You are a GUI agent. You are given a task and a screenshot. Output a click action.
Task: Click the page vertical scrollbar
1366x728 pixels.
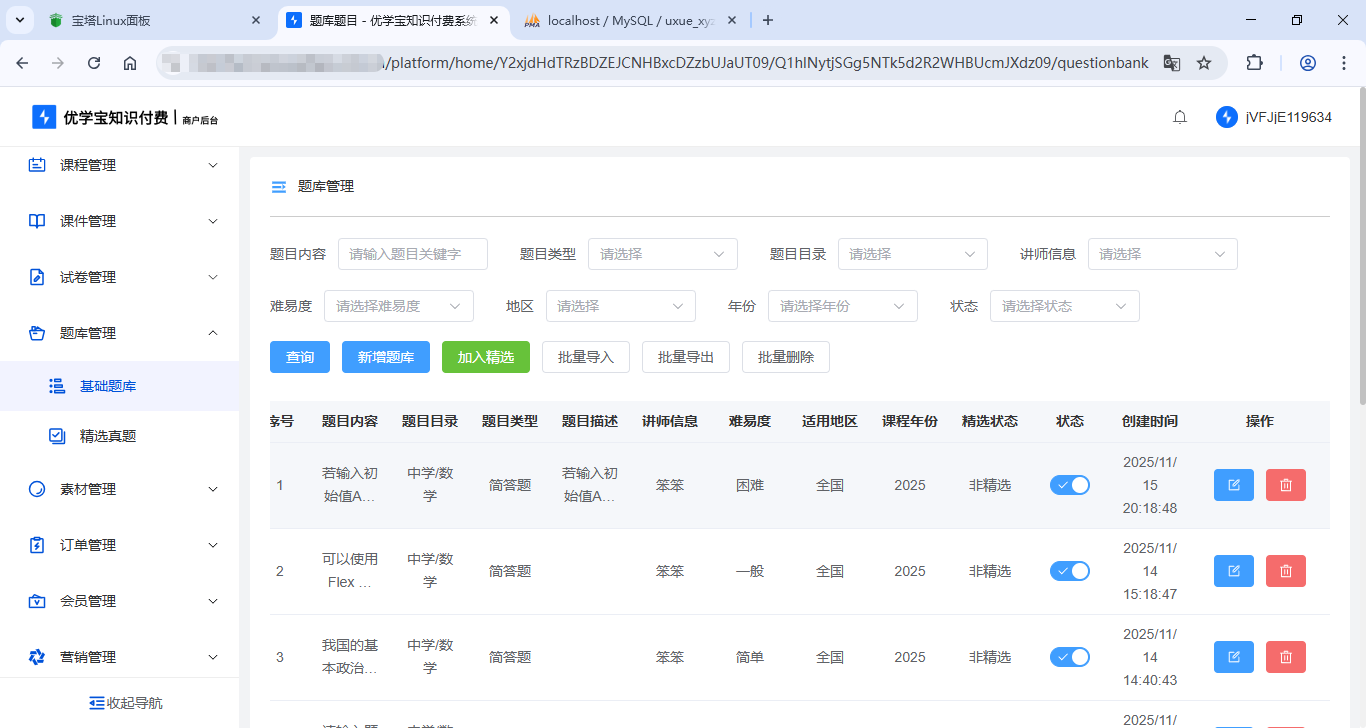coord(1360,250)
